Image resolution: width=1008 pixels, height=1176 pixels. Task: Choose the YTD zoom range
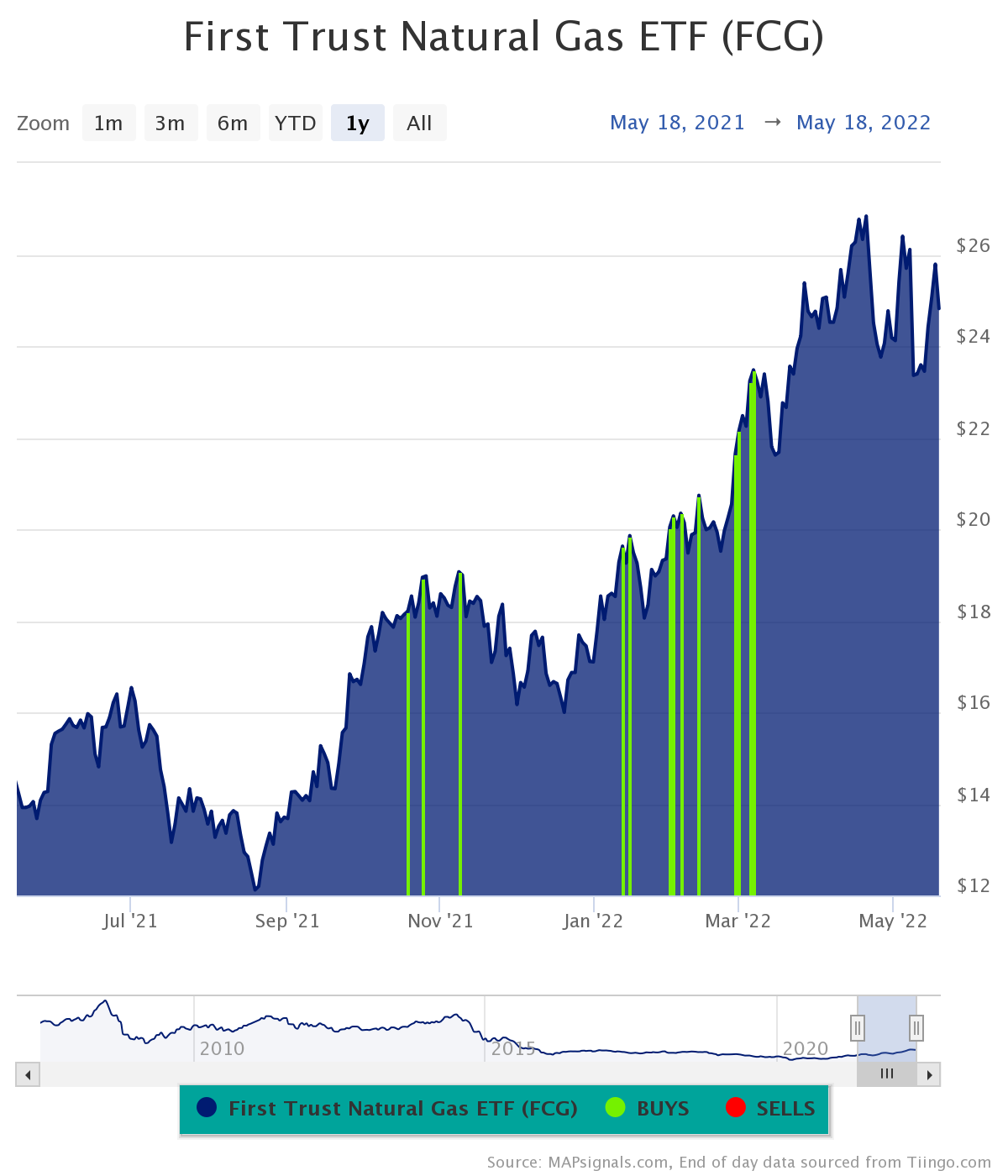295,123
